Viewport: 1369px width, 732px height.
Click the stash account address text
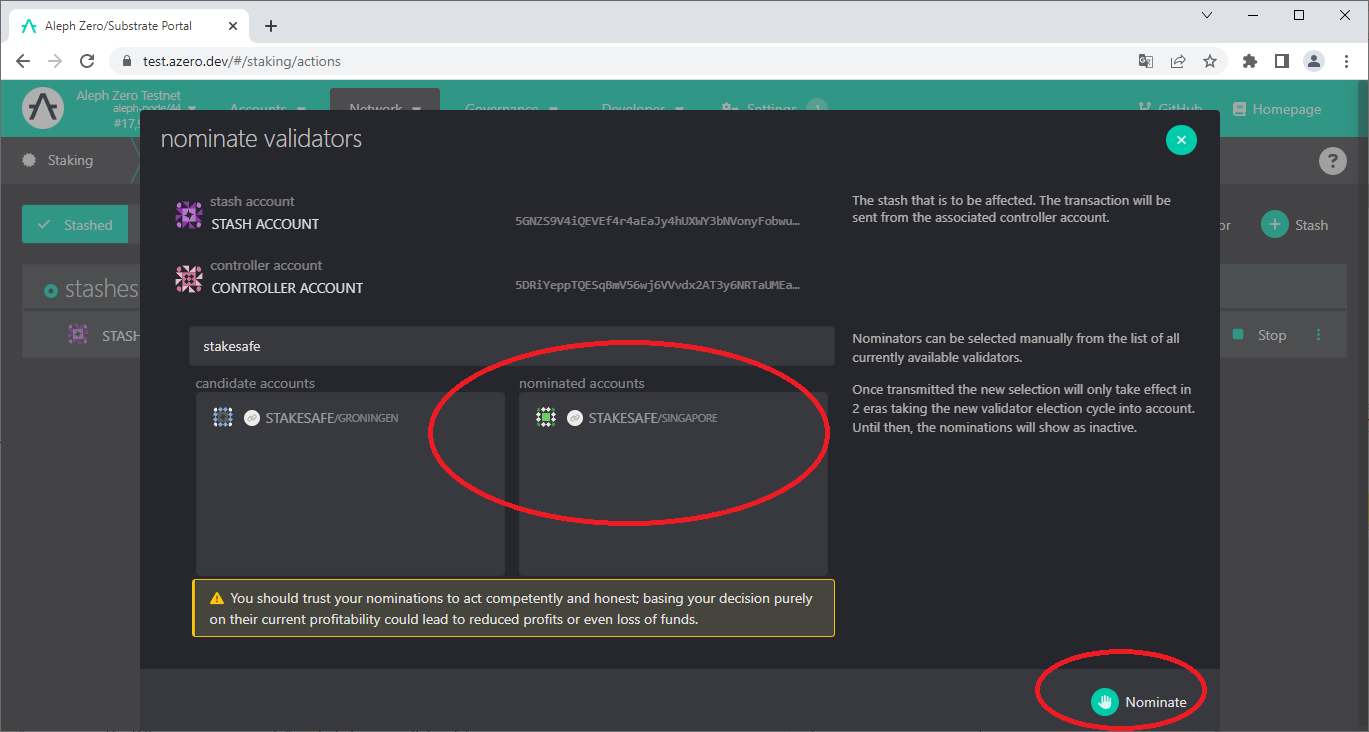(x=658, y=223)
